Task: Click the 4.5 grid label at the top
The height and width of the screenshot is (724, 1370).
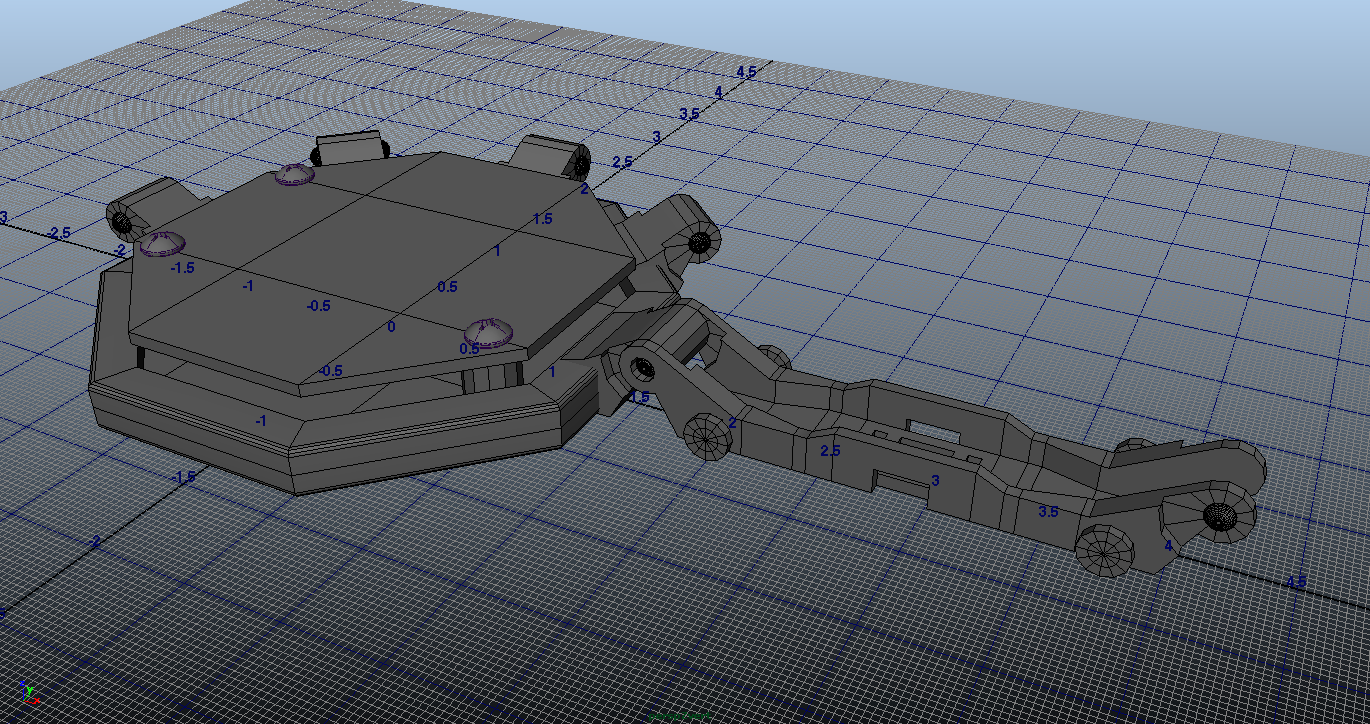Action: (x=746, y=72)
